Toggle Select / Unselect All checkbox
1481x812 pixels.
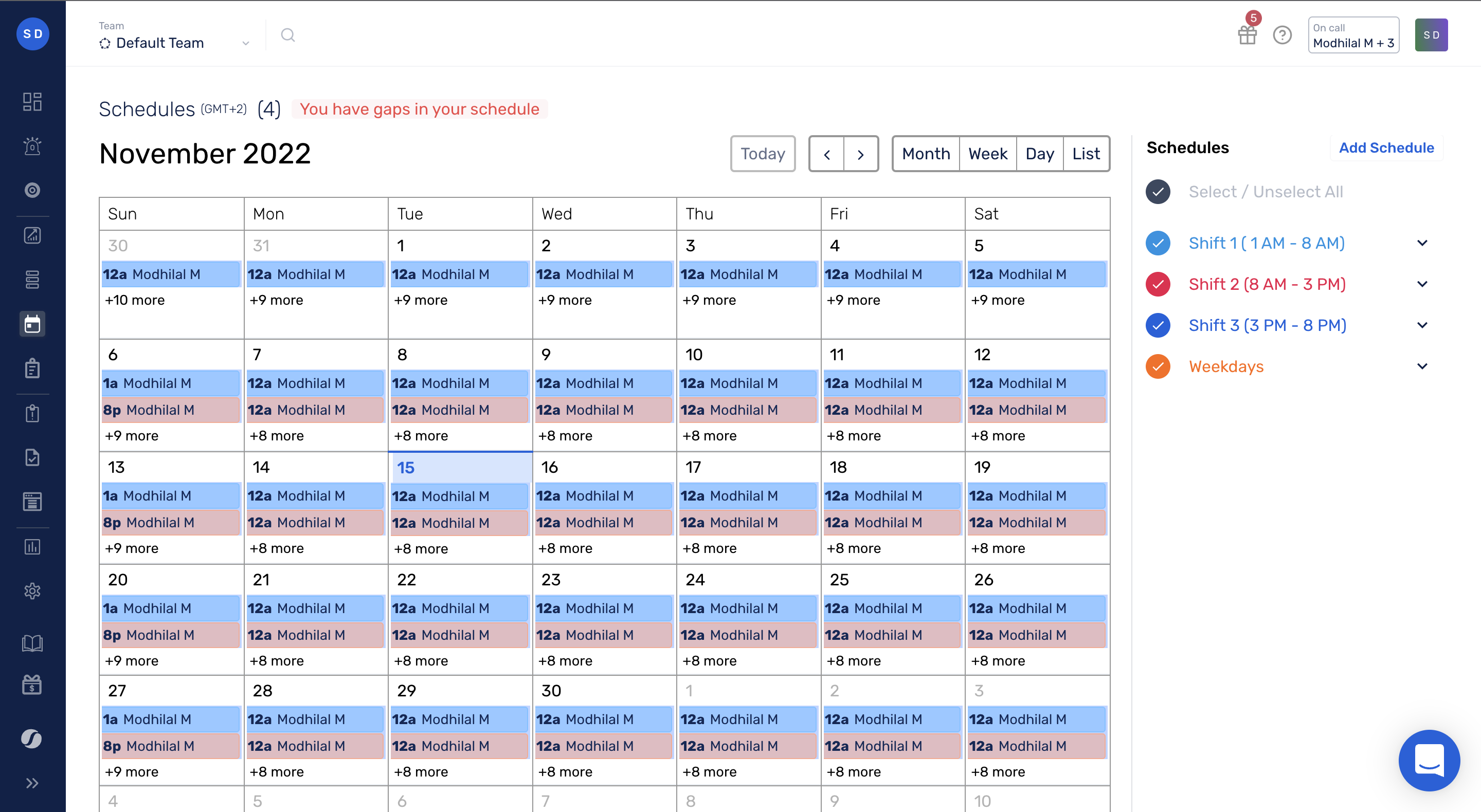click(x=1158, y=192)
